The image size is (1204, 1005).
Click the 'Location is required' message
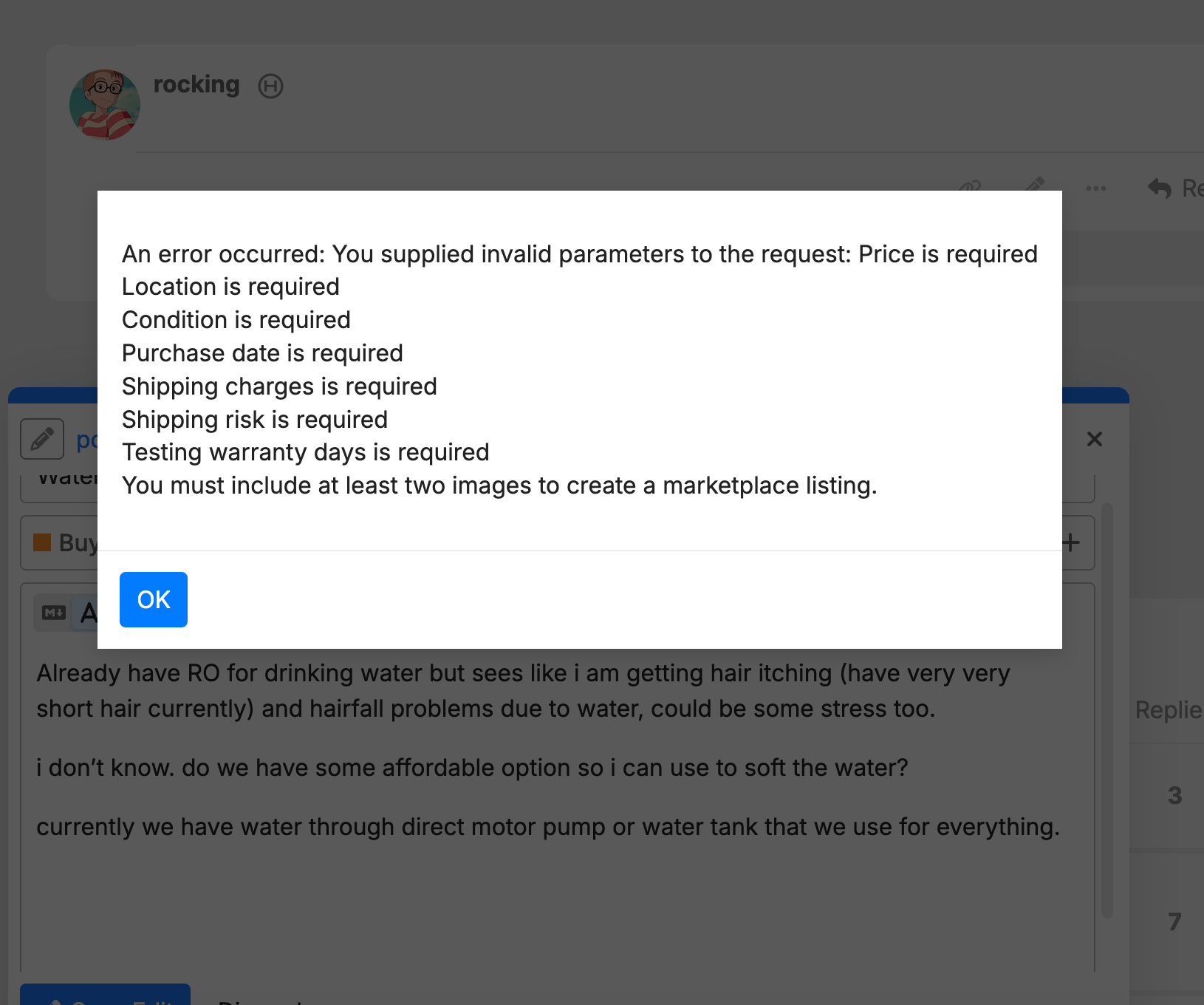pos(230,287)
